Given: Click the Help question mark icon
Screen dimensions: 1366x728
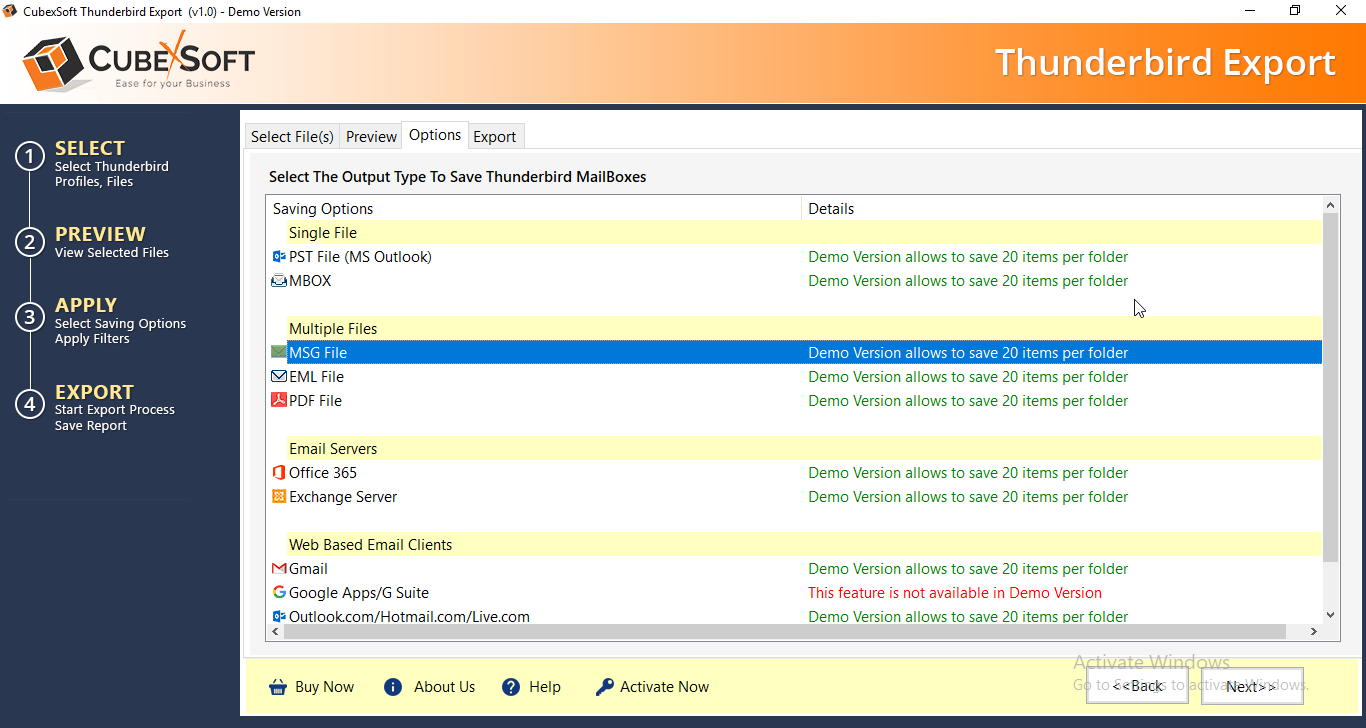Looking at the screenshot, I should [511, 687].
